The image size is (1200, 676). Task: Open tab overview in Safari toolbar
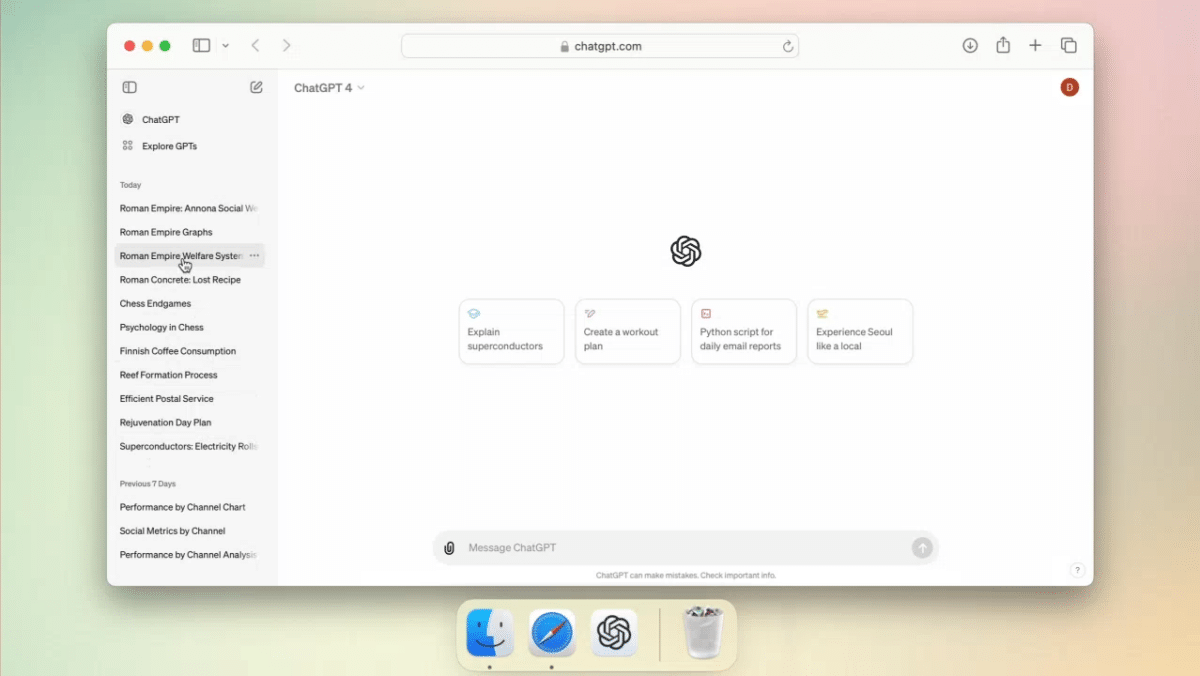(1068, 45)
